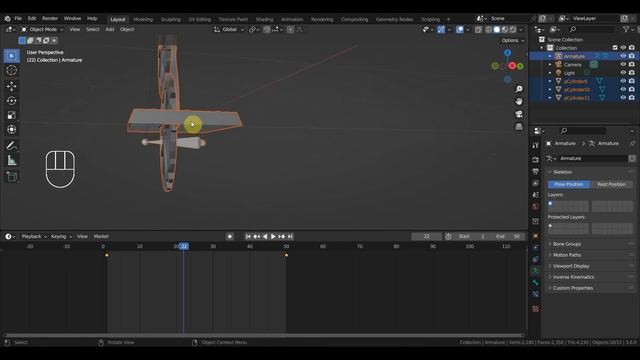Expand the Armature outliner item
The width and height of the screenshot is (640, 360).
550,56
